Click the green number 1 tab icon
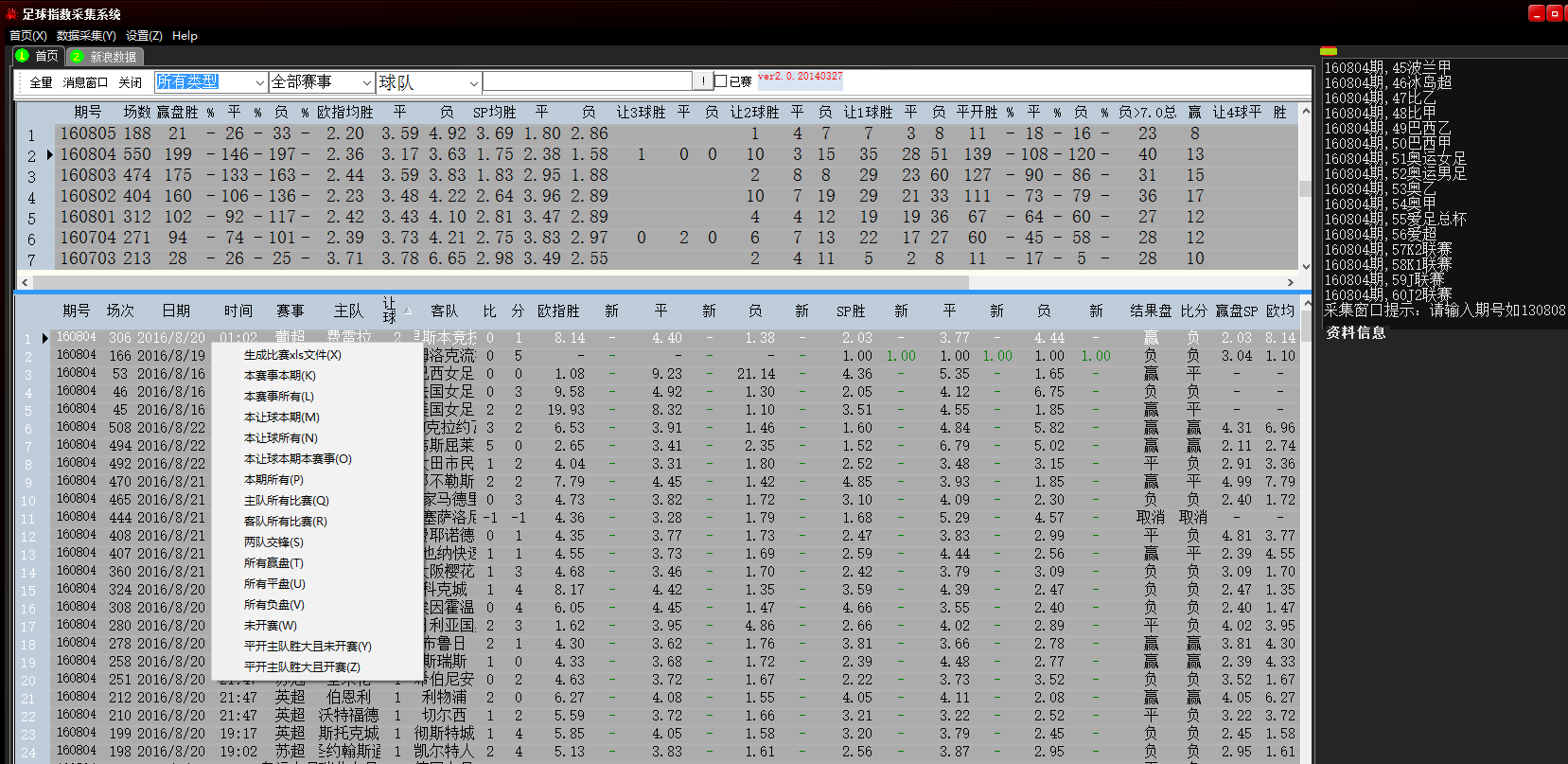Viewport: 1568px width, 764px height. 22,56
